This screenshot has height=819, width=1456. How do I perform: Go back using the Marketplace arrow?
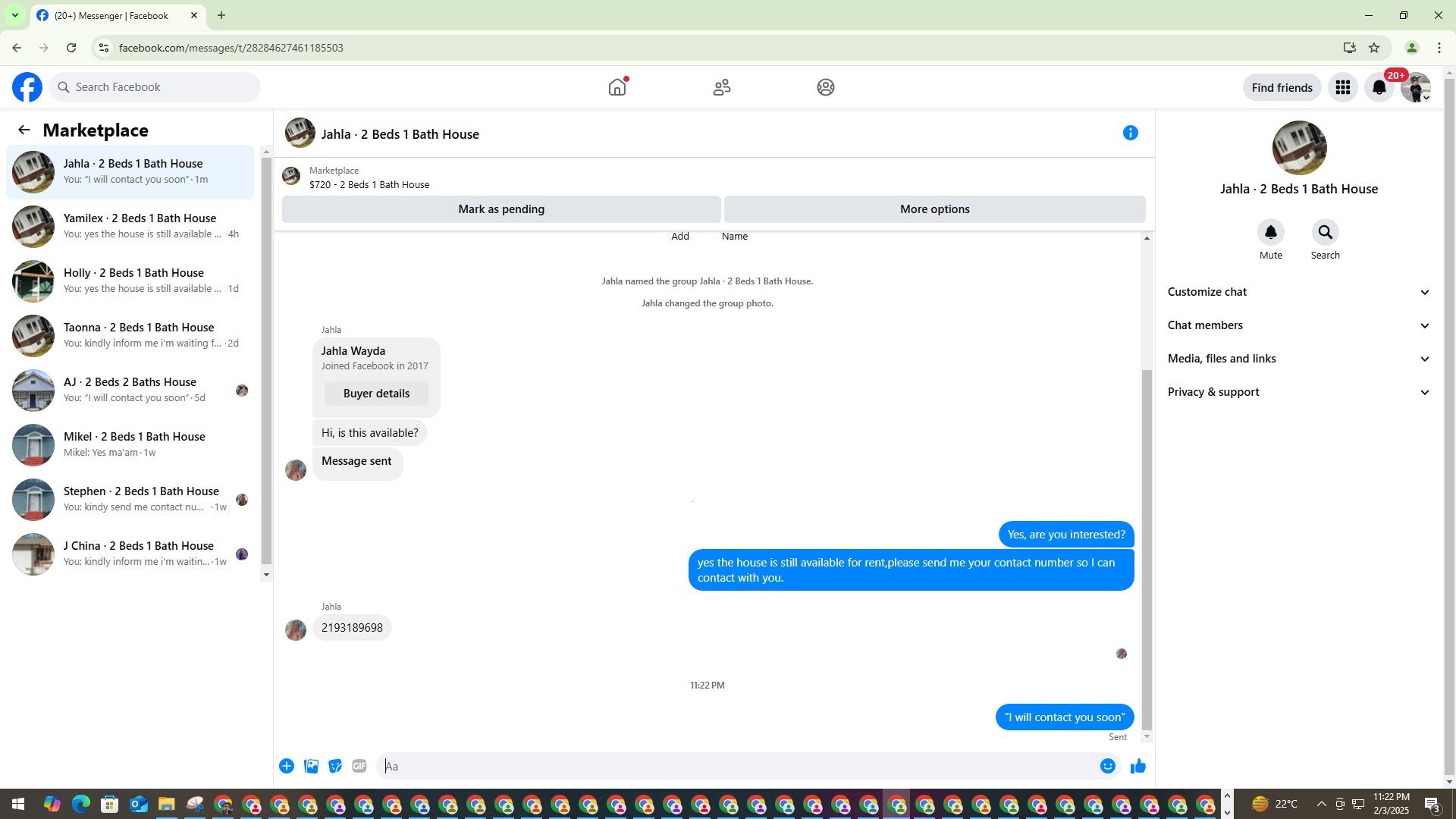coord(24,130)
